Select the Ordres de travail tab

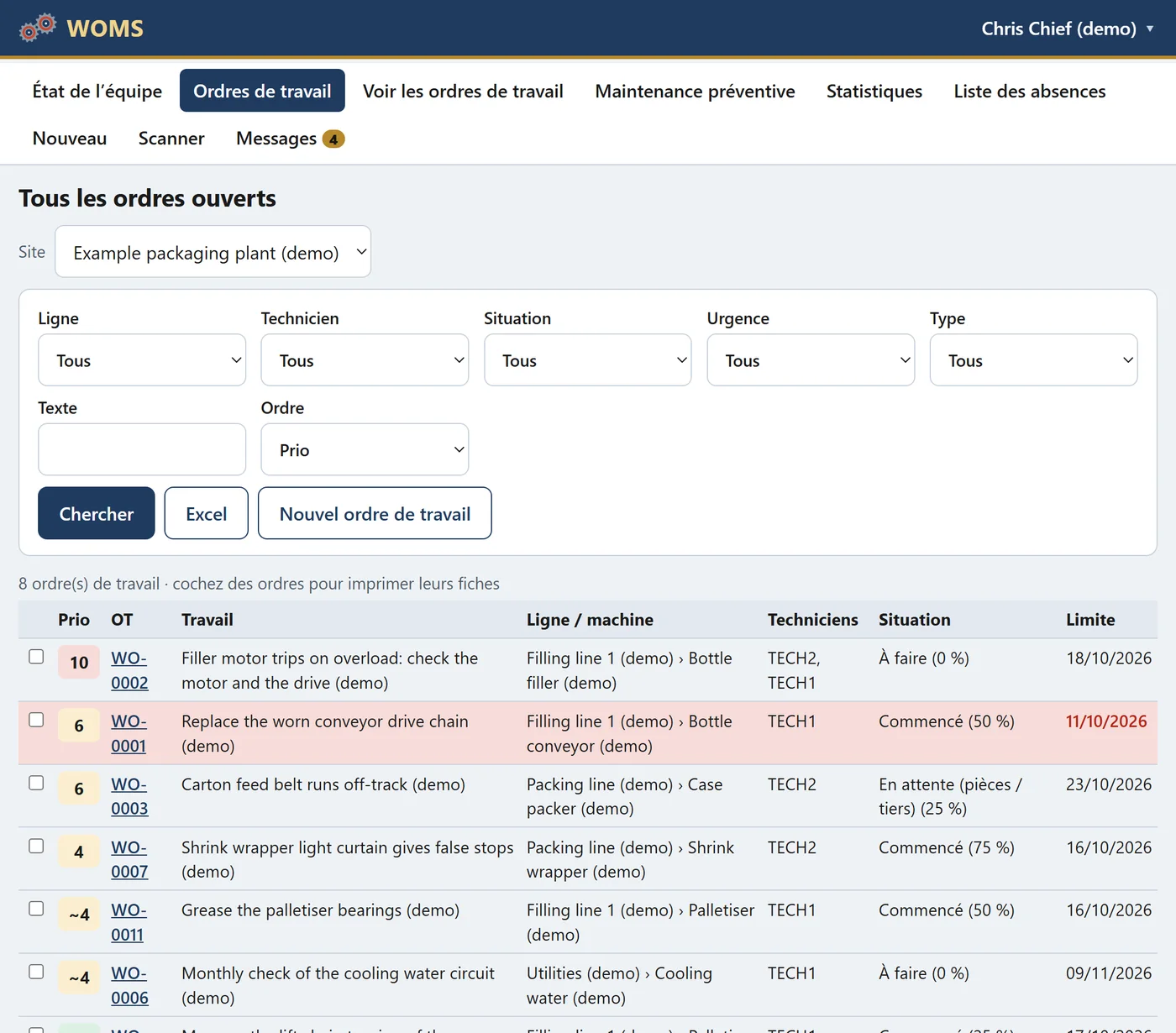pos(262,91)
